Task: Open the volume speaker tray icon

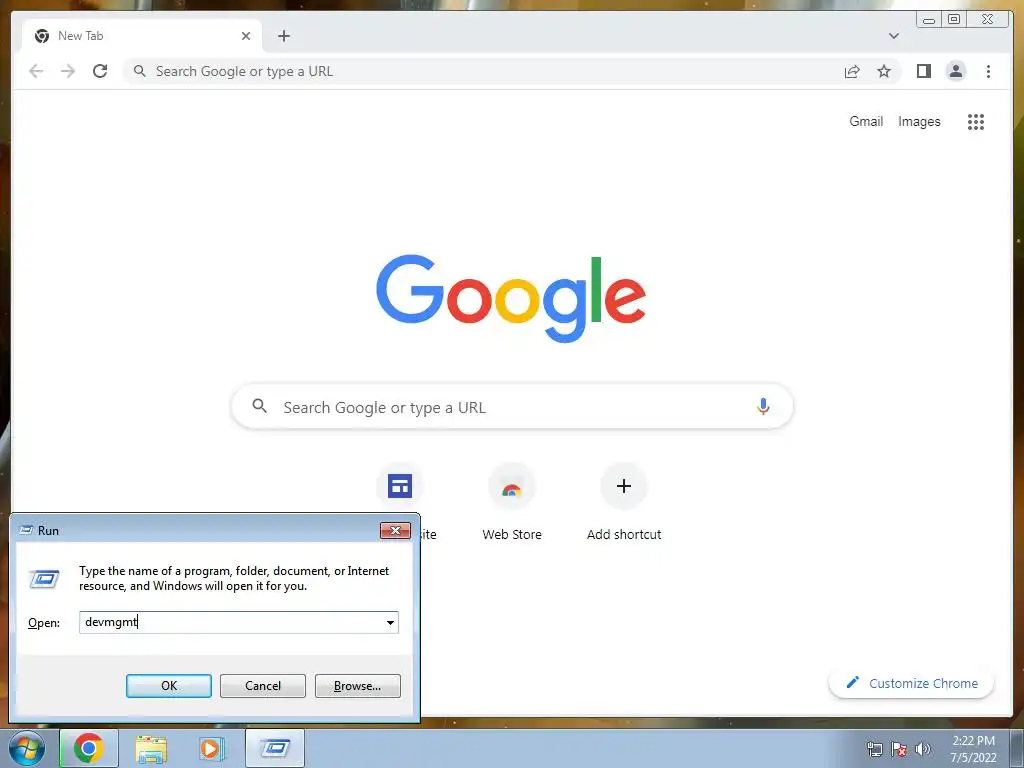Action: [x=922, y=749]
